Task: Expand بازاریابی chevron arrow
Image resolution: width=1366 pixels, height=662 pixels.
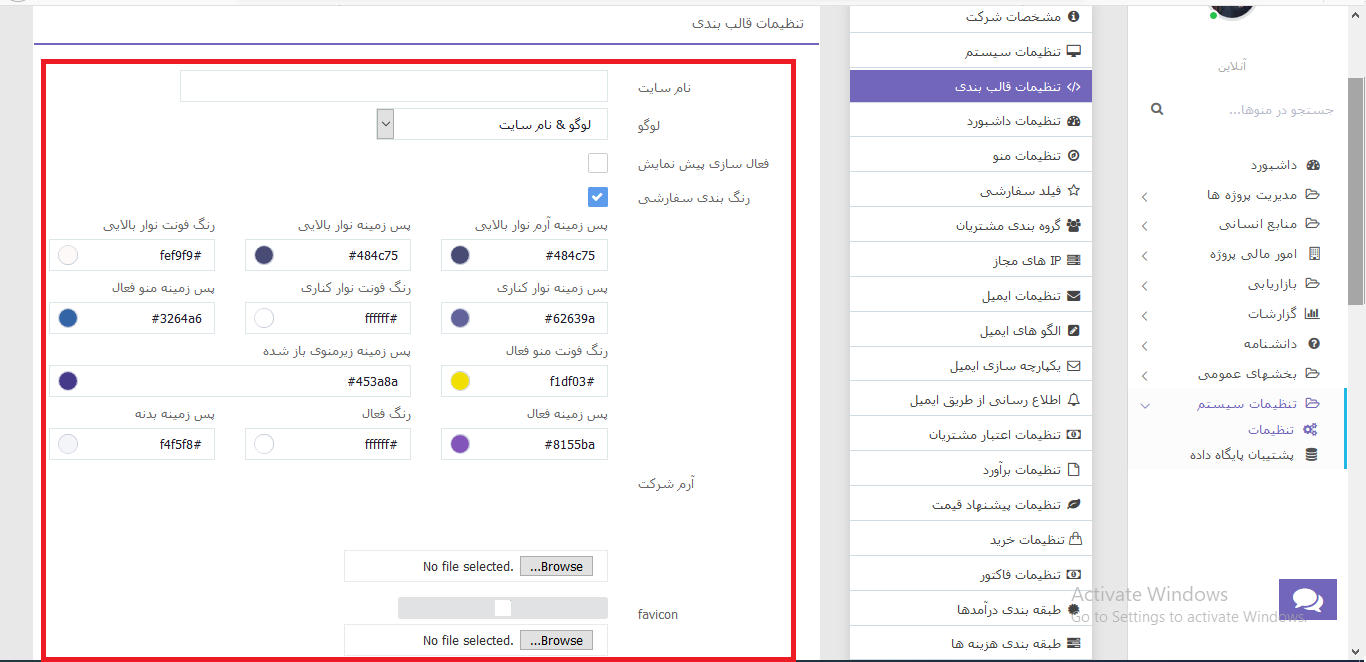Action: click(x=1145, y=286)
